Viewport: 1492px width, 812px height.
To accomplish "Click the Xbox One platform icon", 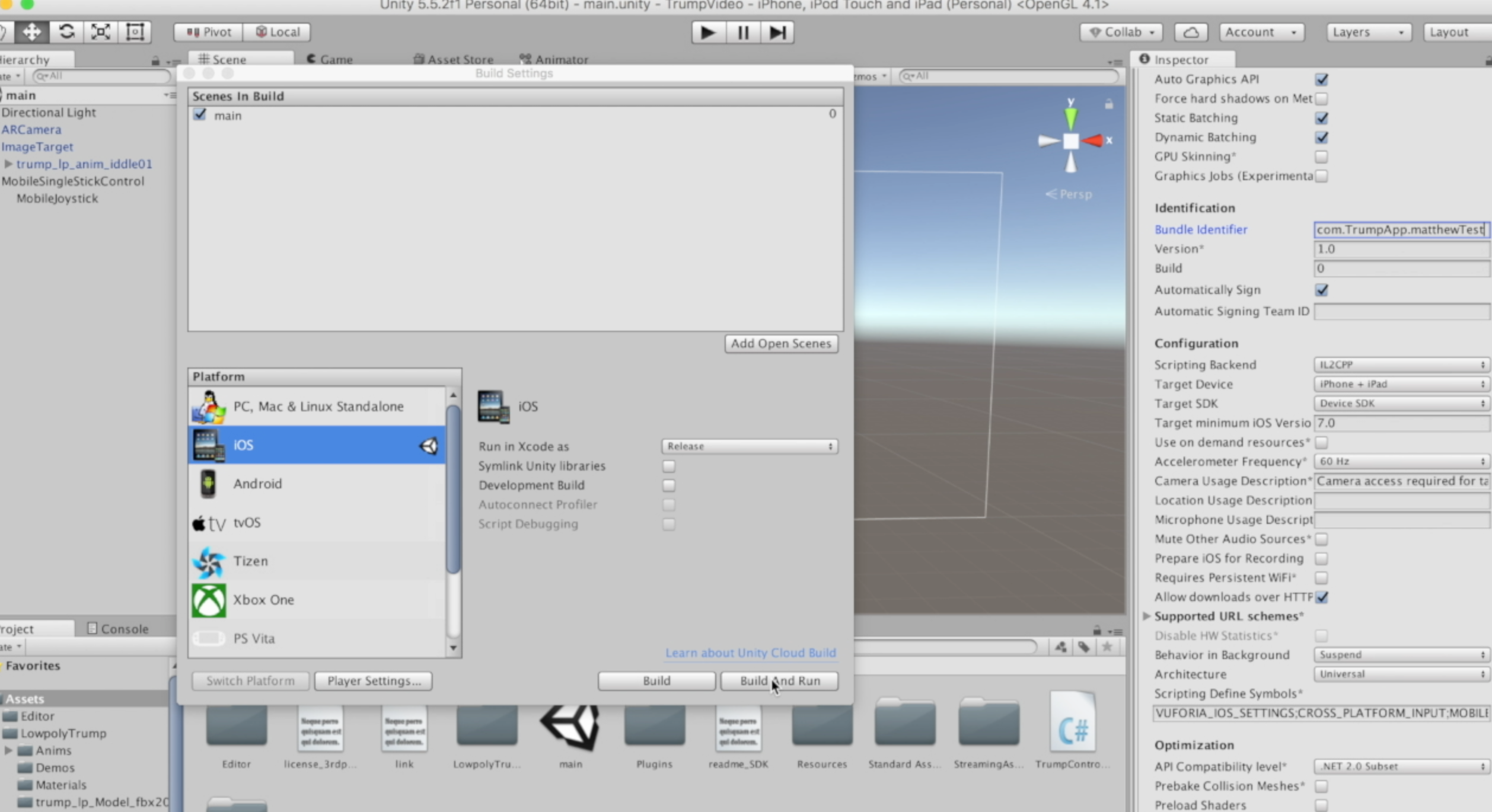I will pos(208,599).
